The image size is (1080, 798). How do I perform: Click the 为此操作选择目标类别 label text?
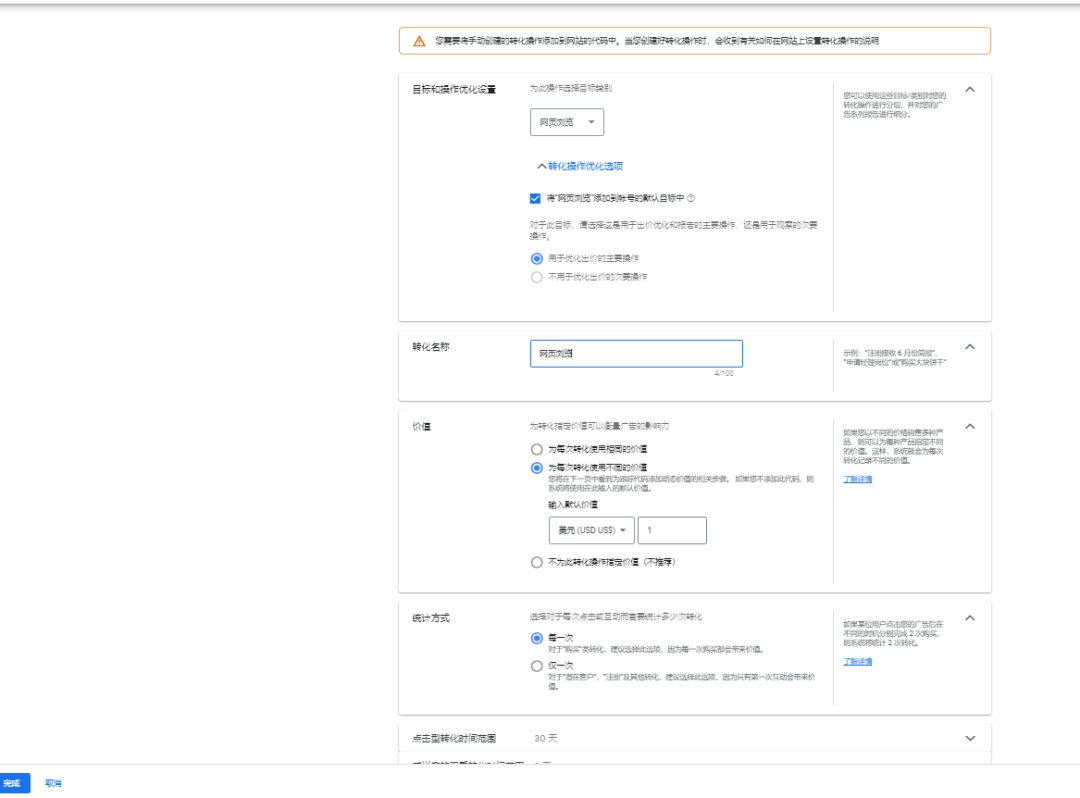(x=571, y=88)
